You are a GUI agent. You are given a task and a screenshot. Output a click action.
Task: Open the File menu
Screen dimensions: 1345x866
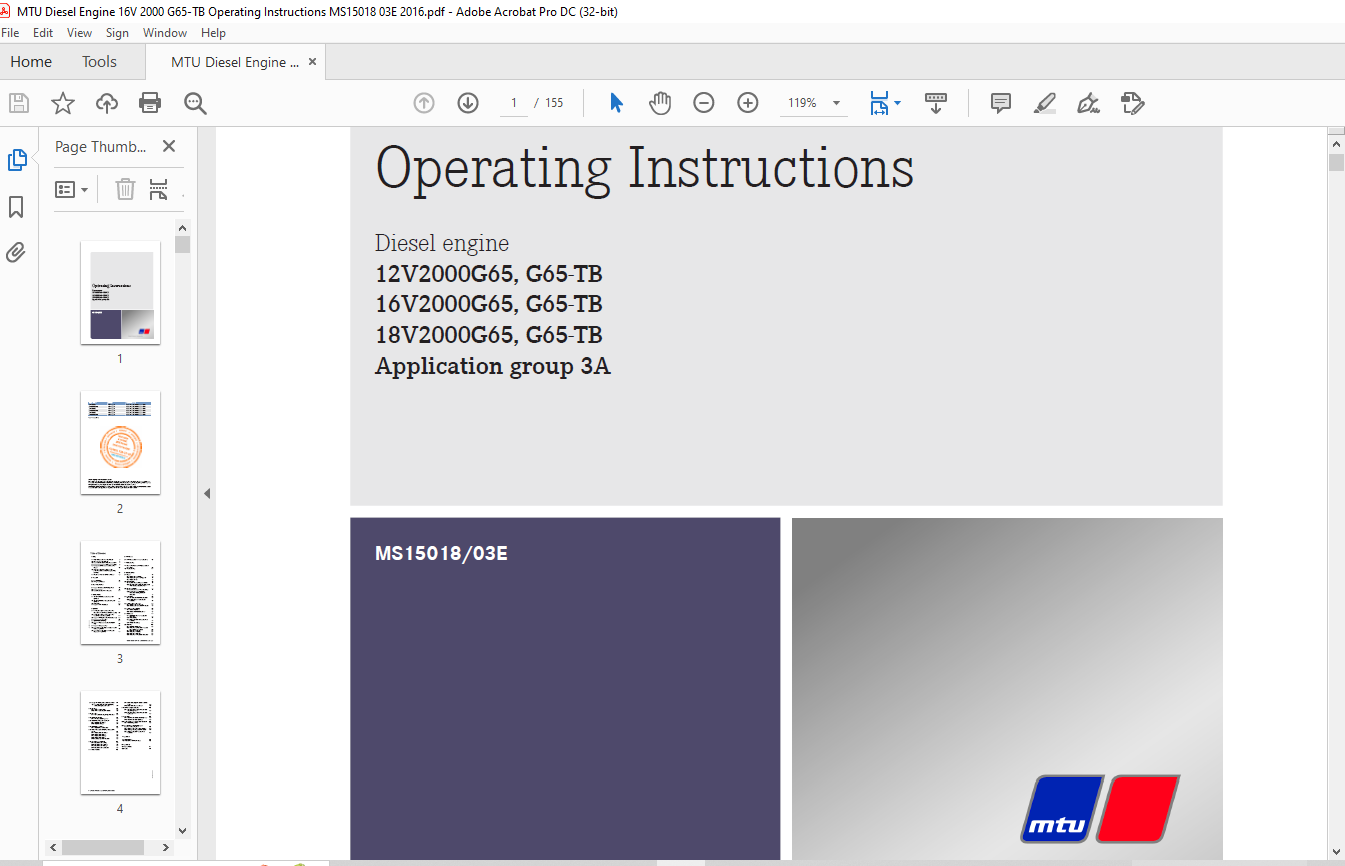10,33
